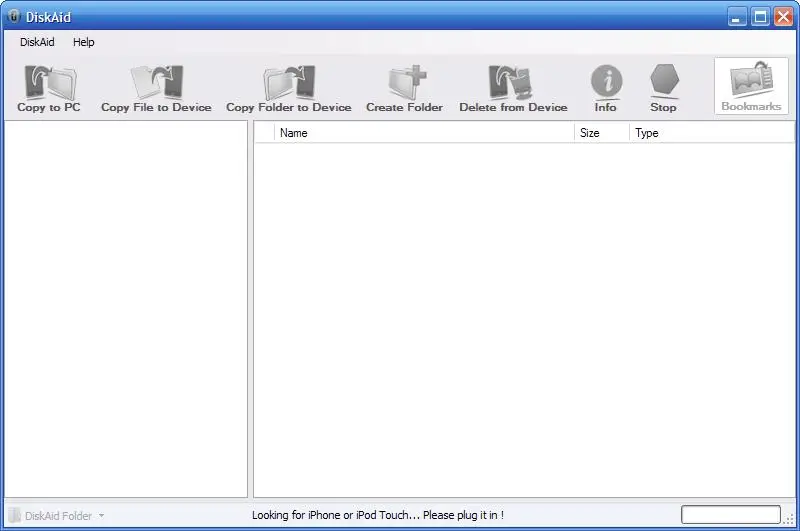Viewport: 800px width, 531px height.
Task: Sort by the Size column header
Action: coord(602,133)
